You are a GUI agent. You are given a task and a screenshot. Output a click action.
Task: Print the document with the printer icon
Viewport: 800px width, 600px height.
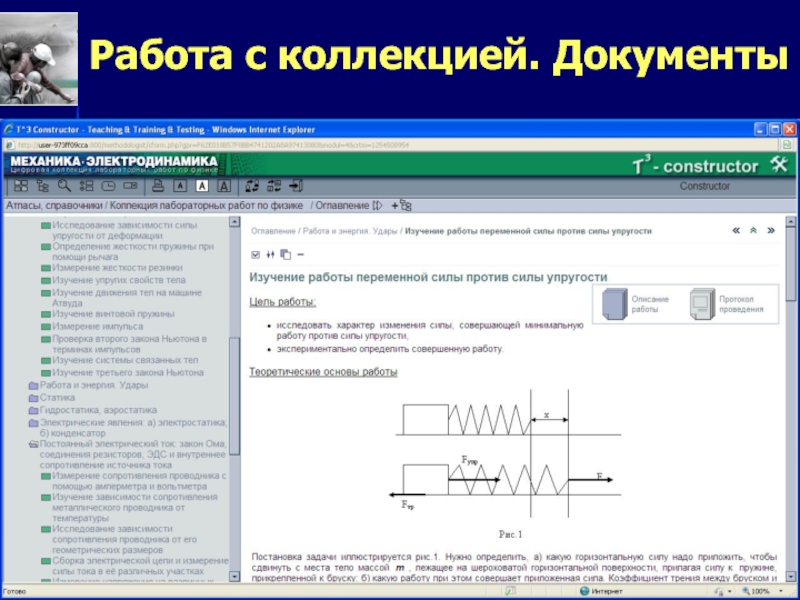point(158,186)
